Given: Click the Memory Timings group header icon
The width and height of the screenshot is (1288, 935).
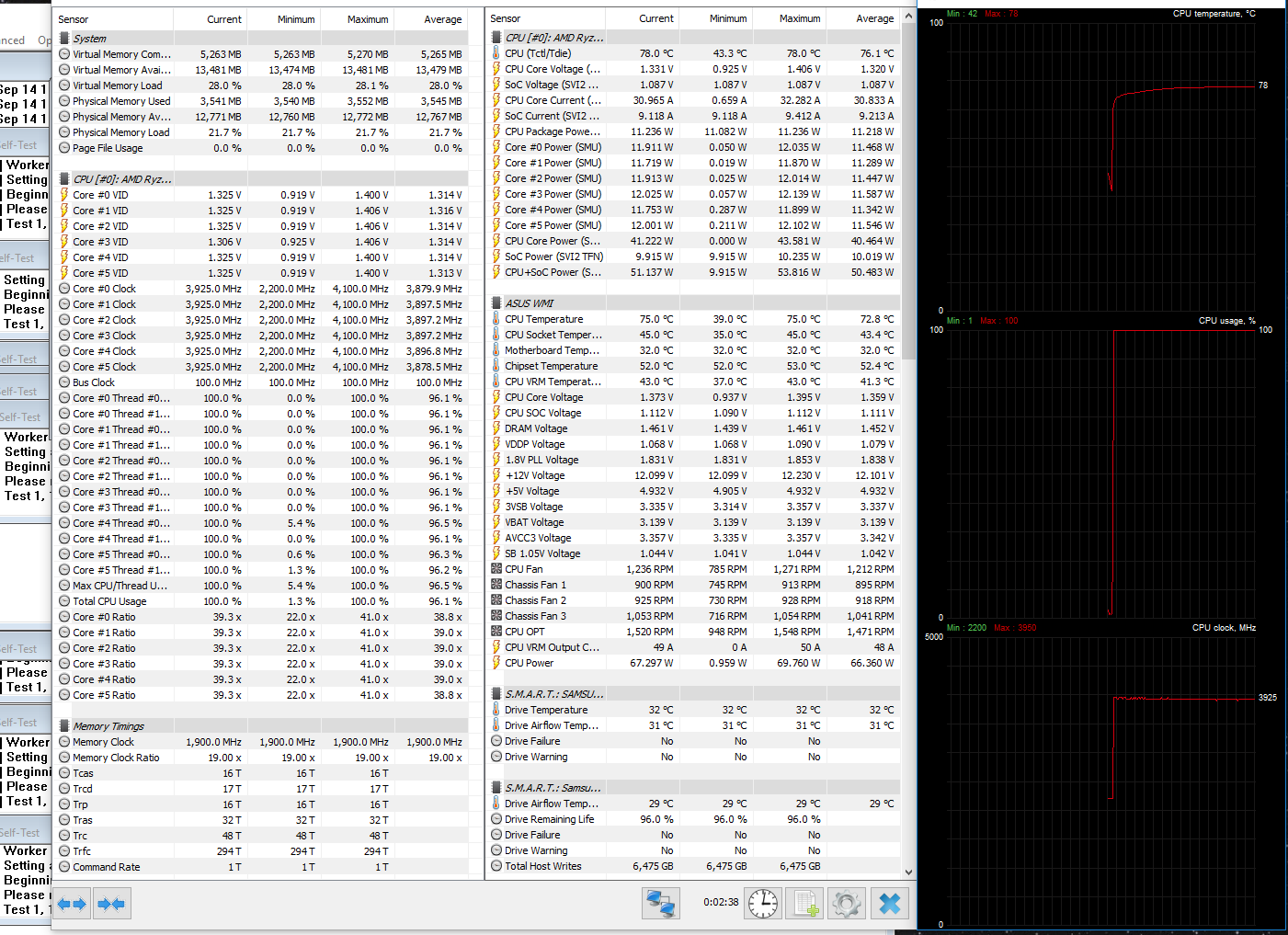Looking at the screenshot, I should pos(64,726).
